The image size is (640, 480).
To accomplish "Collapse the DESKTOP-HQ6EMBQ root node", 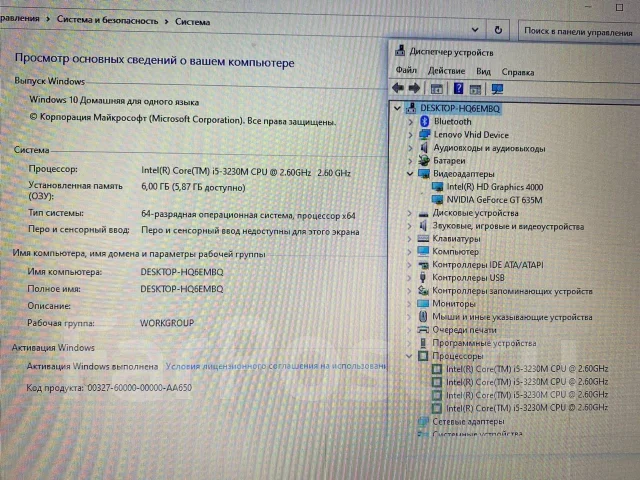I will [397, 108].
